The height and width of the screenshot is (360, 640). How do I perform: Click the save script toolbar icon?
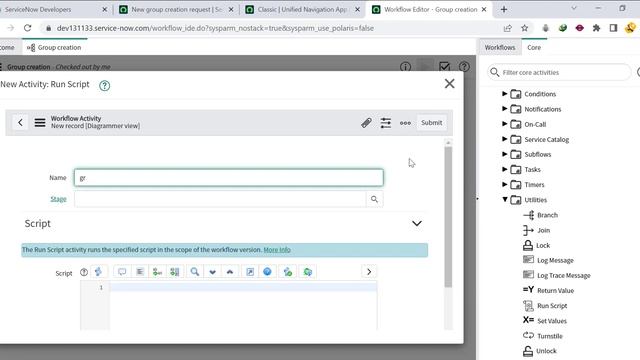pyautogui.click(x=288, y=272)
